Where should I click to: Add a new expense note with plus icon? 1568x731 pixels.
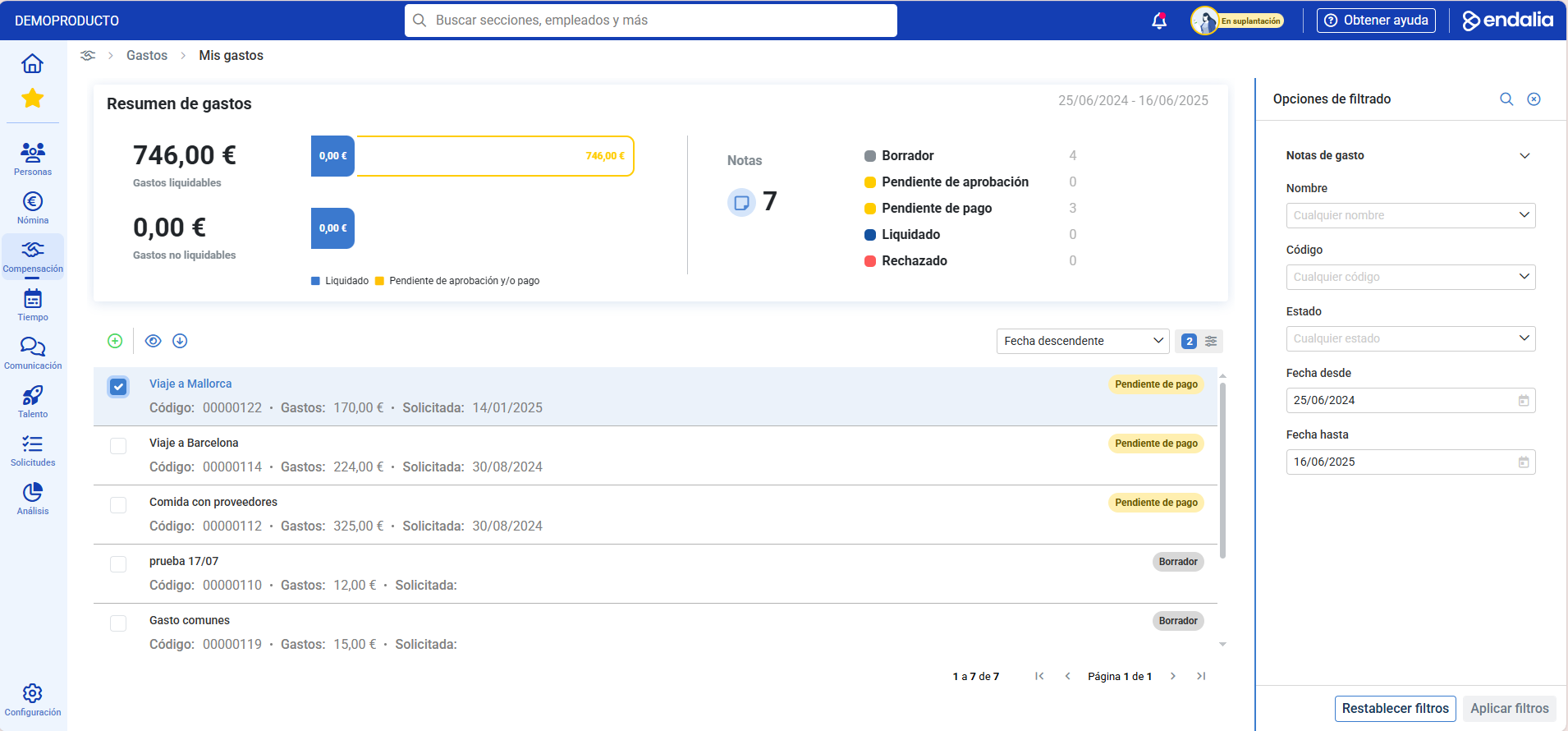[x=115, y=341]
